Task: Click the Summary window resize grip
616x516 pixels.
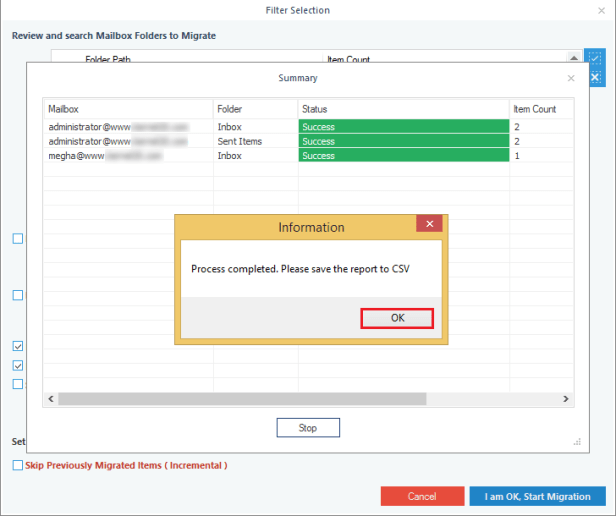Action: tap(576, 441)
